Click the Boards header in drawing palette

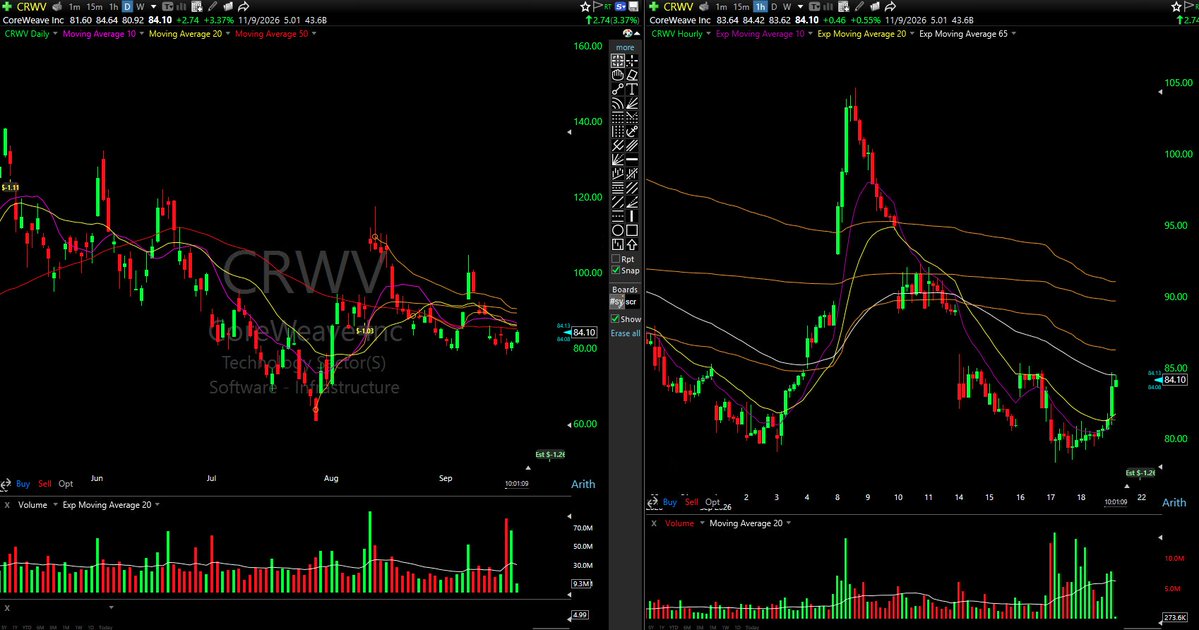click(625, 290)
